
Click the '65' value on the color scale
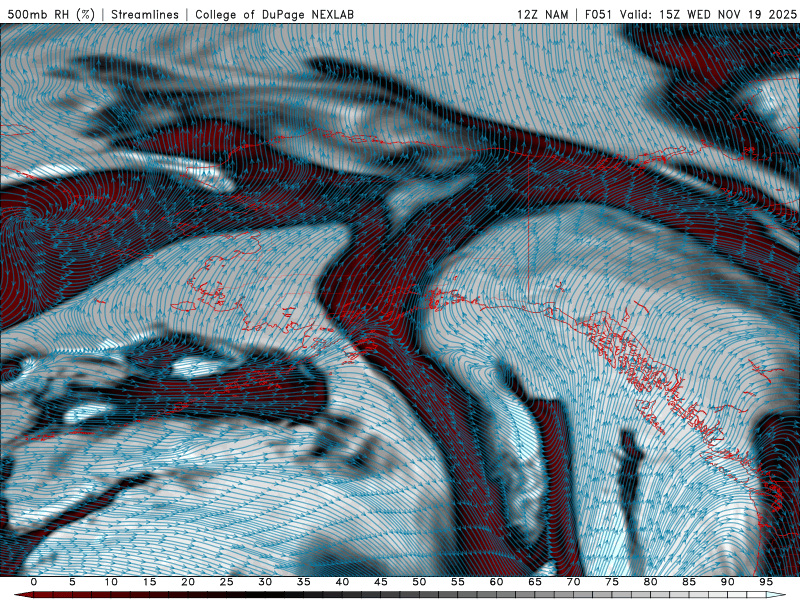click(x=535, y=582)
